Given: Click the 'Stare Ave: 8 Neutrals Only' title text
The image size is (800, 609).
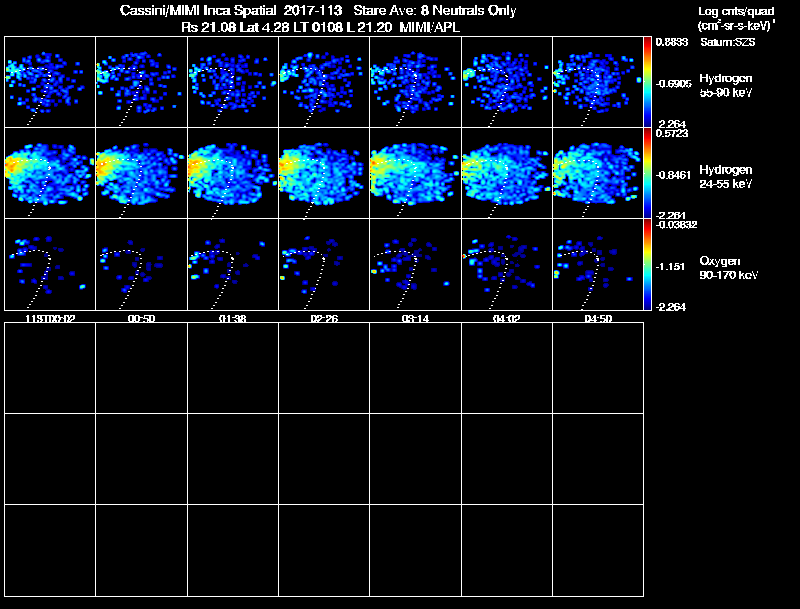Looking at the screenshot, I should (435, 10).
